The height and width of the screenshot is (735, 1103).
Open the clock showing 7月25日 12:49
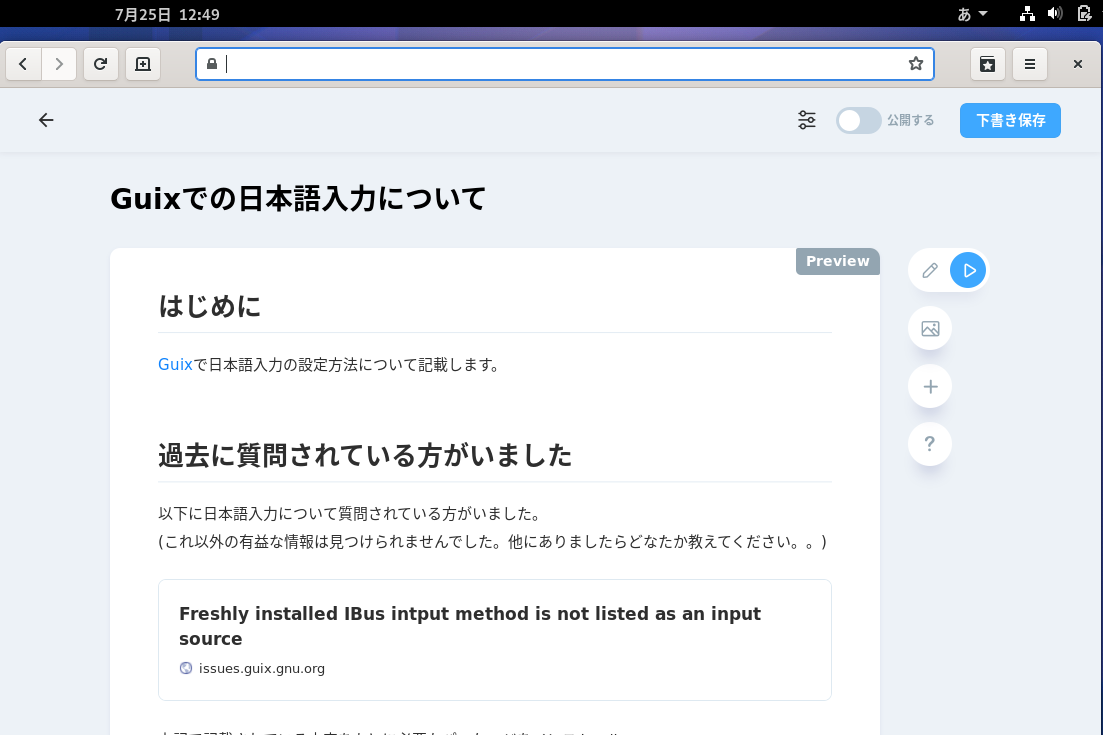[x=167, y=15]
